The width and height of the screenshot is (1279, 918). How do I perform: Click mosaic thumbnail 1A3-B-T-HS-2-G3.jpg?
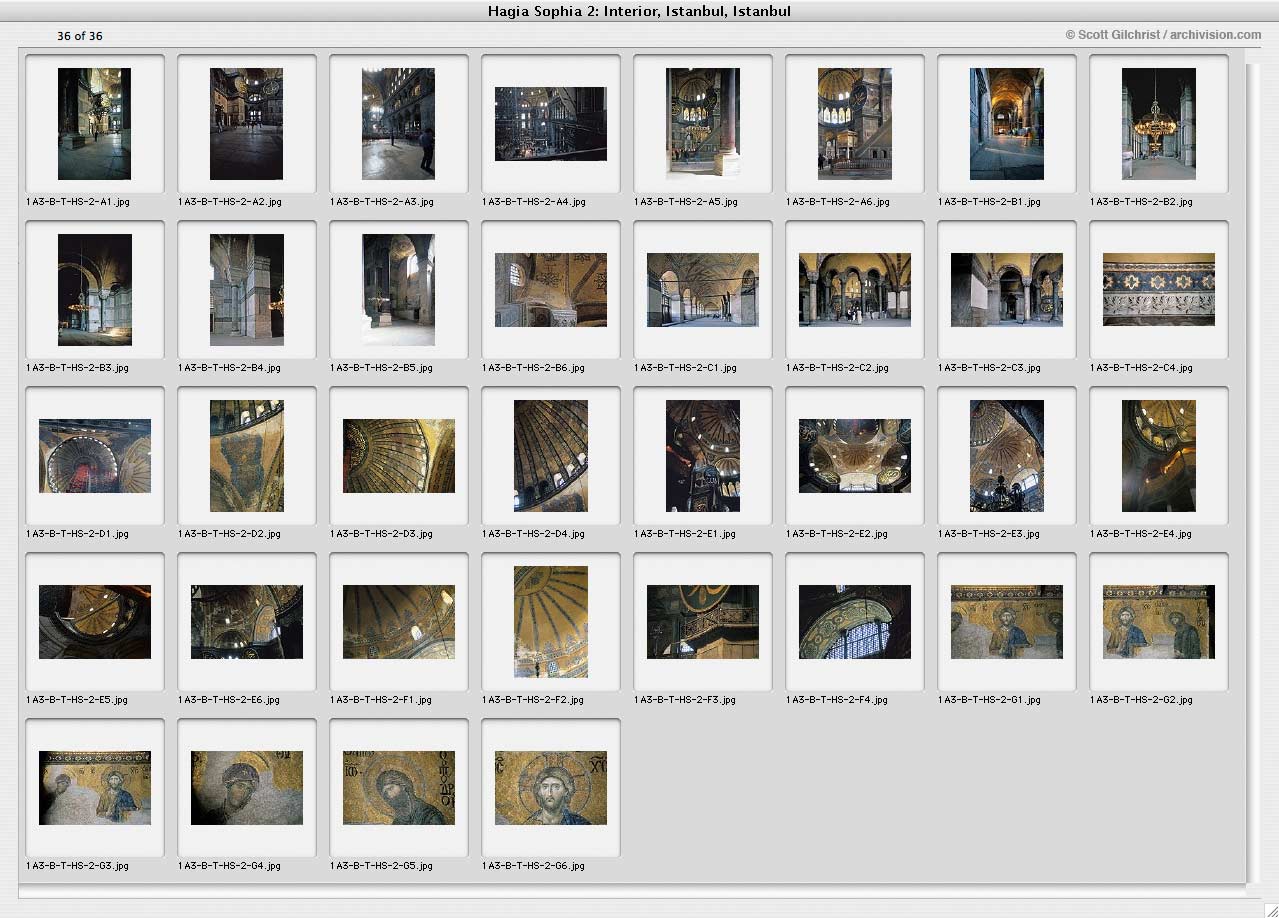pos(95,788)
